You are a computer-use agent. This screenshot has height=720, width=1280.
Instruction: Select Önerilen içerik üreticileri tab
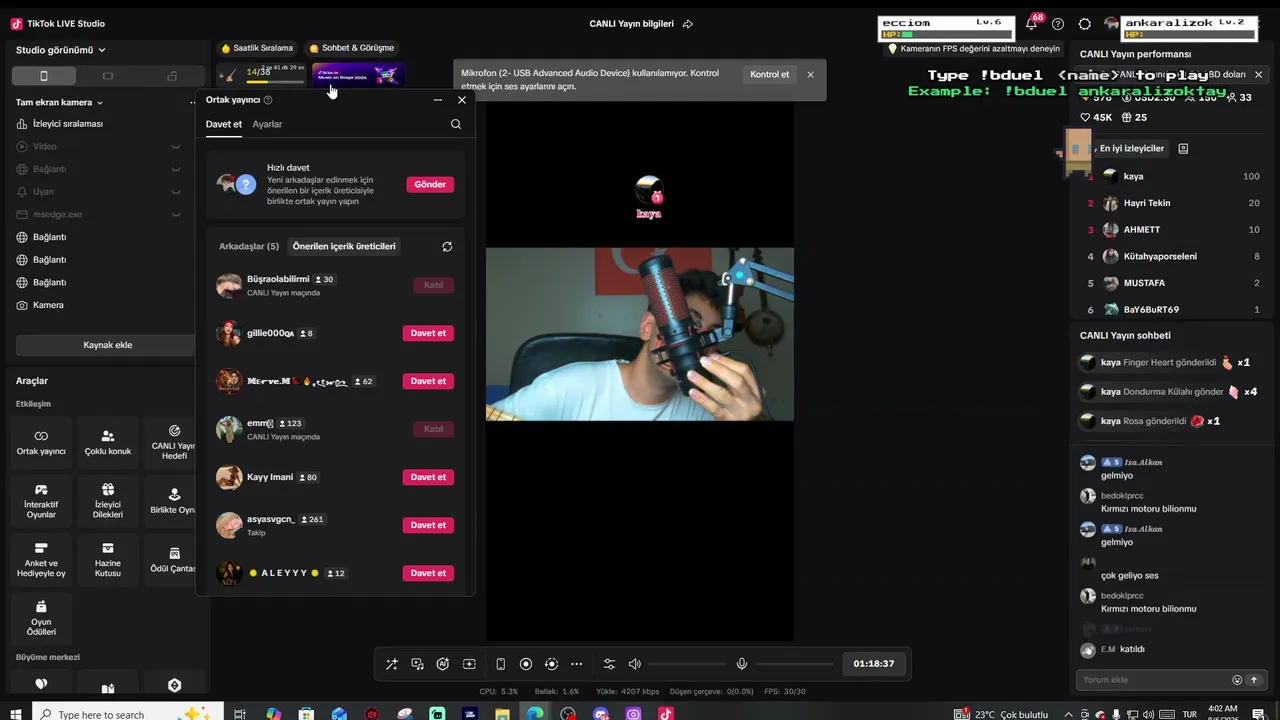pyautogui.click(x=344, y=246)
